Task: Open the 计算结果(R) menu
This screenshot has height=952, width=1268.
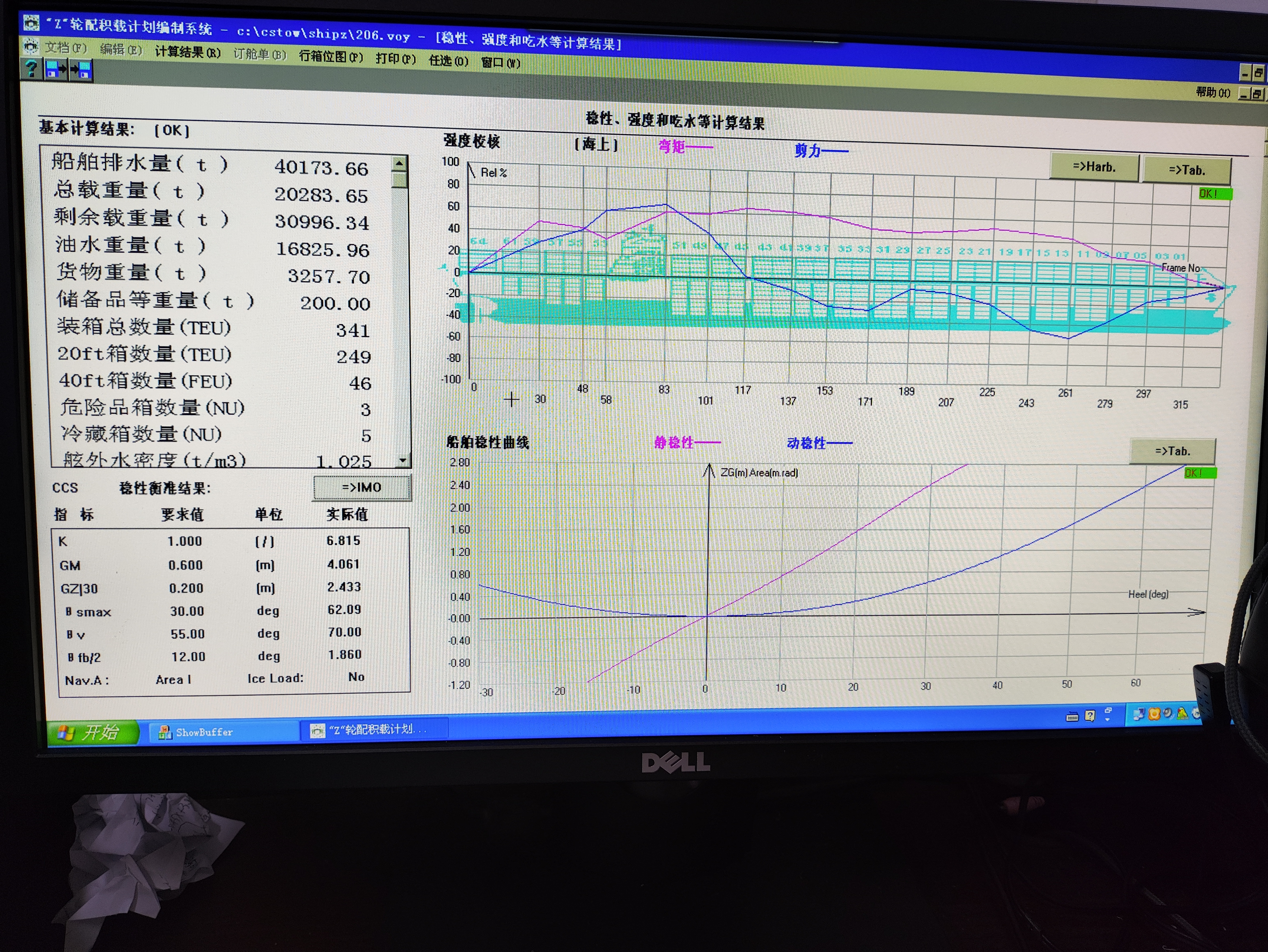Action: click(188, 52)
